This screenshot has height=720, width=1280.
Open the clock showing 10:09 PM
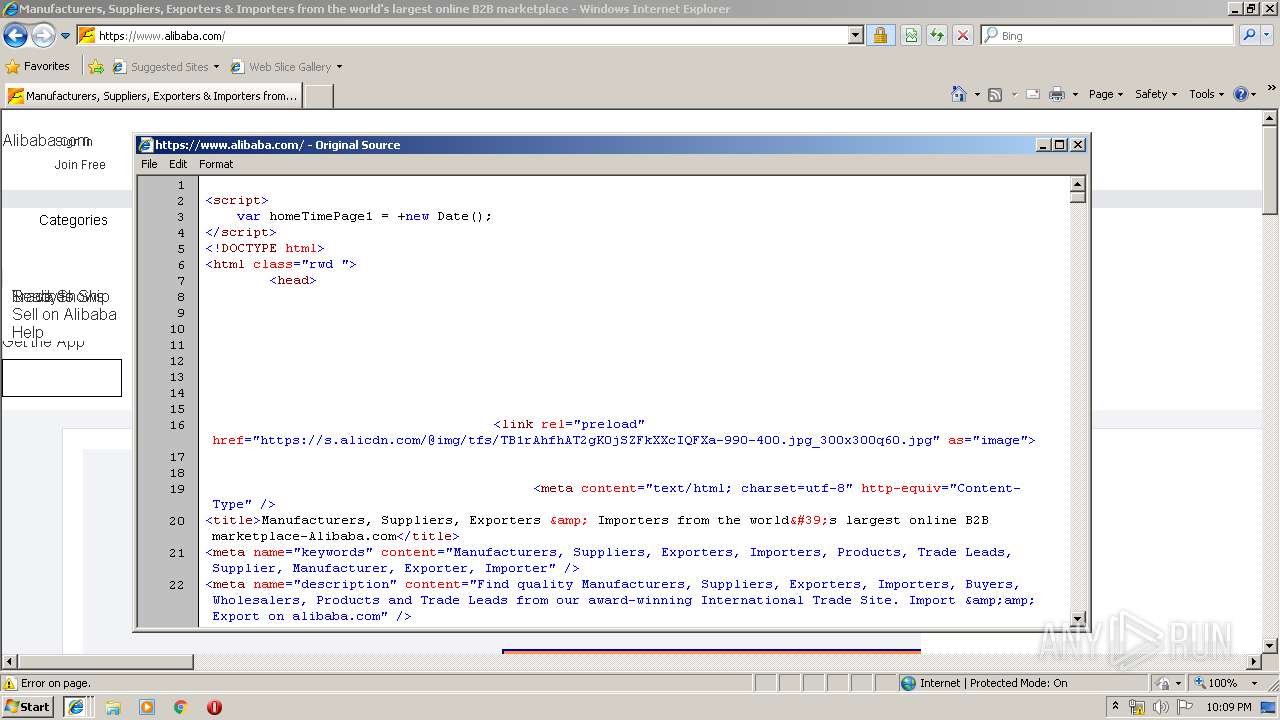[1229, 707]
